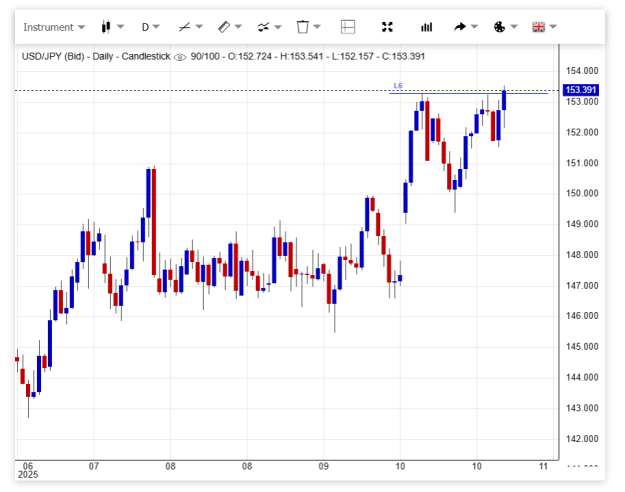Screen dimensions: 625x492
Task: Click the L6 line label
Action: (x=398, y=86)
